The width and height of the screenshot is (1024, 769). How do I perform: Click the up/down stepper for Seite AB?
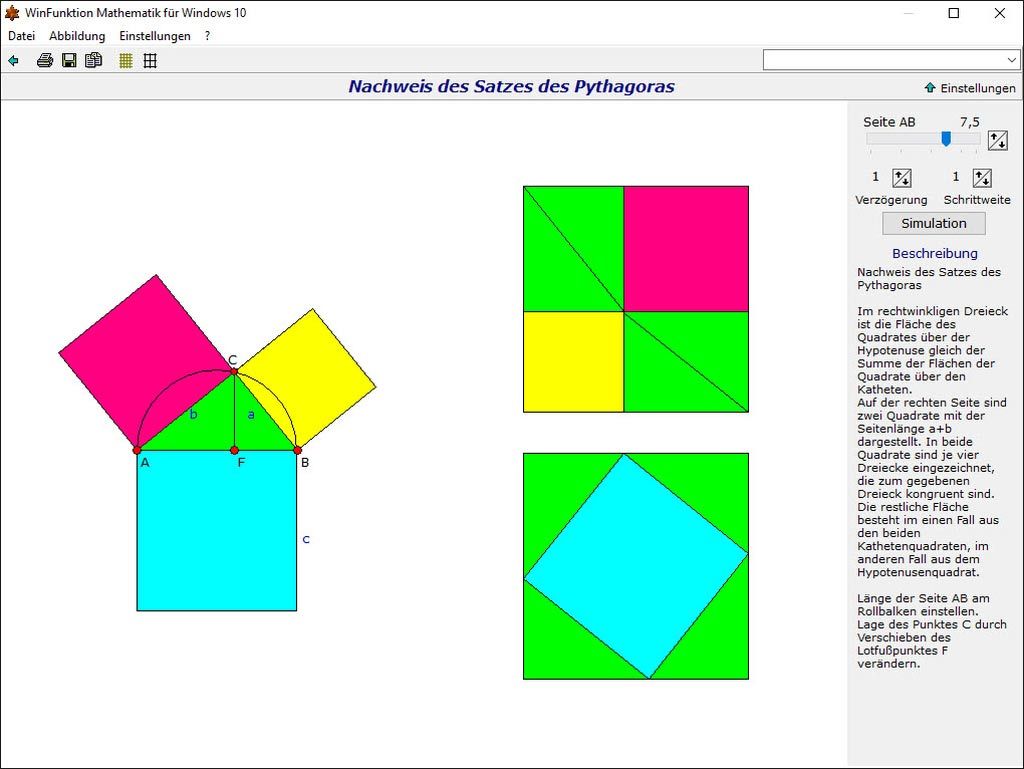click(997, 140)
